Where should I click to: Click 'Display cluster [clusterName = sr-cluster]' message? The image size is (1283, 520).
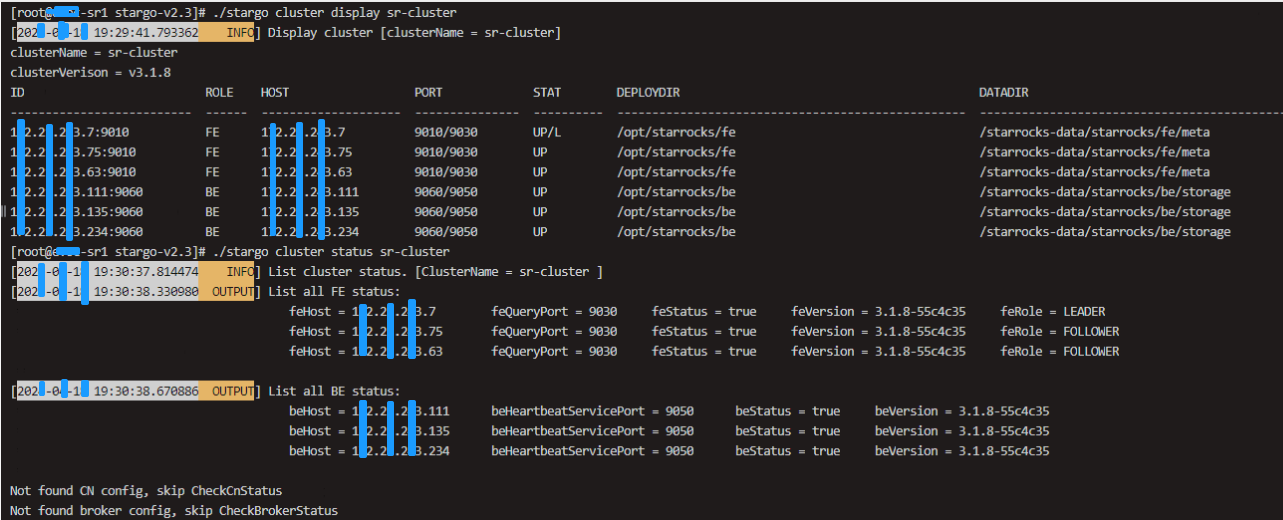[415, 33]
